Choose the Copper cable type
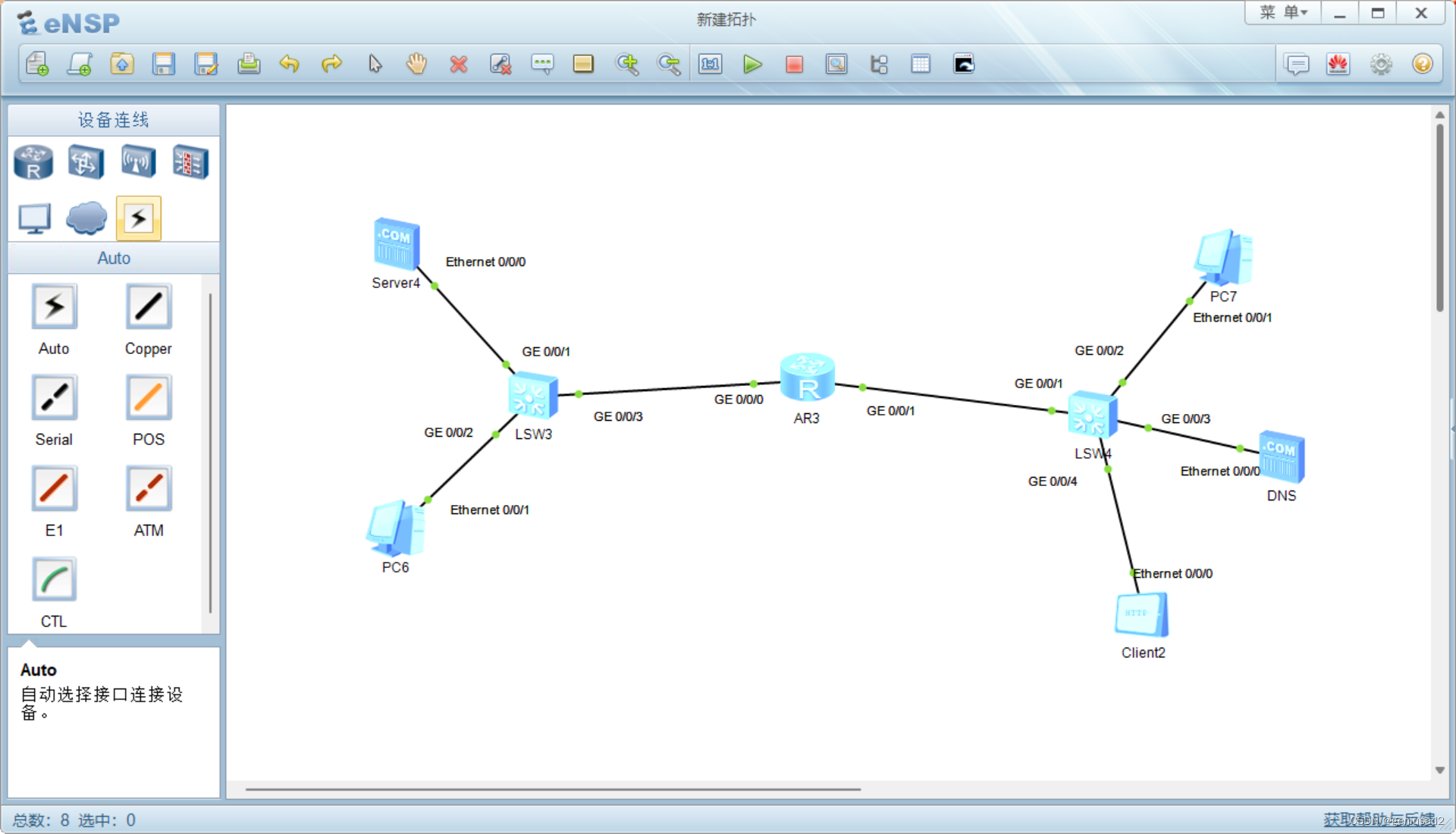Viewport: 1456px width, 834px height. tap(149, 307)
